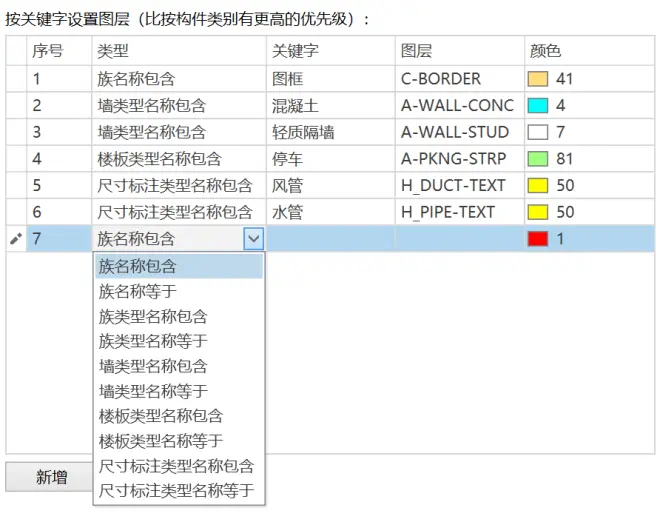660x522 pixels.
Task: Click the layer cell H_DUCT-TEXT
Action: (460, 185)
